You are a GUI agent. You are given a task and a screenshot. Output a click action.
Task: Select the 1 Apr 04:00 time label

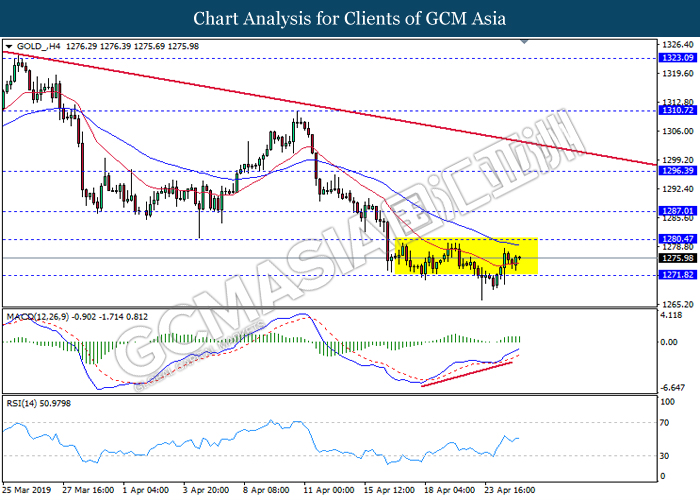(146, 490)
